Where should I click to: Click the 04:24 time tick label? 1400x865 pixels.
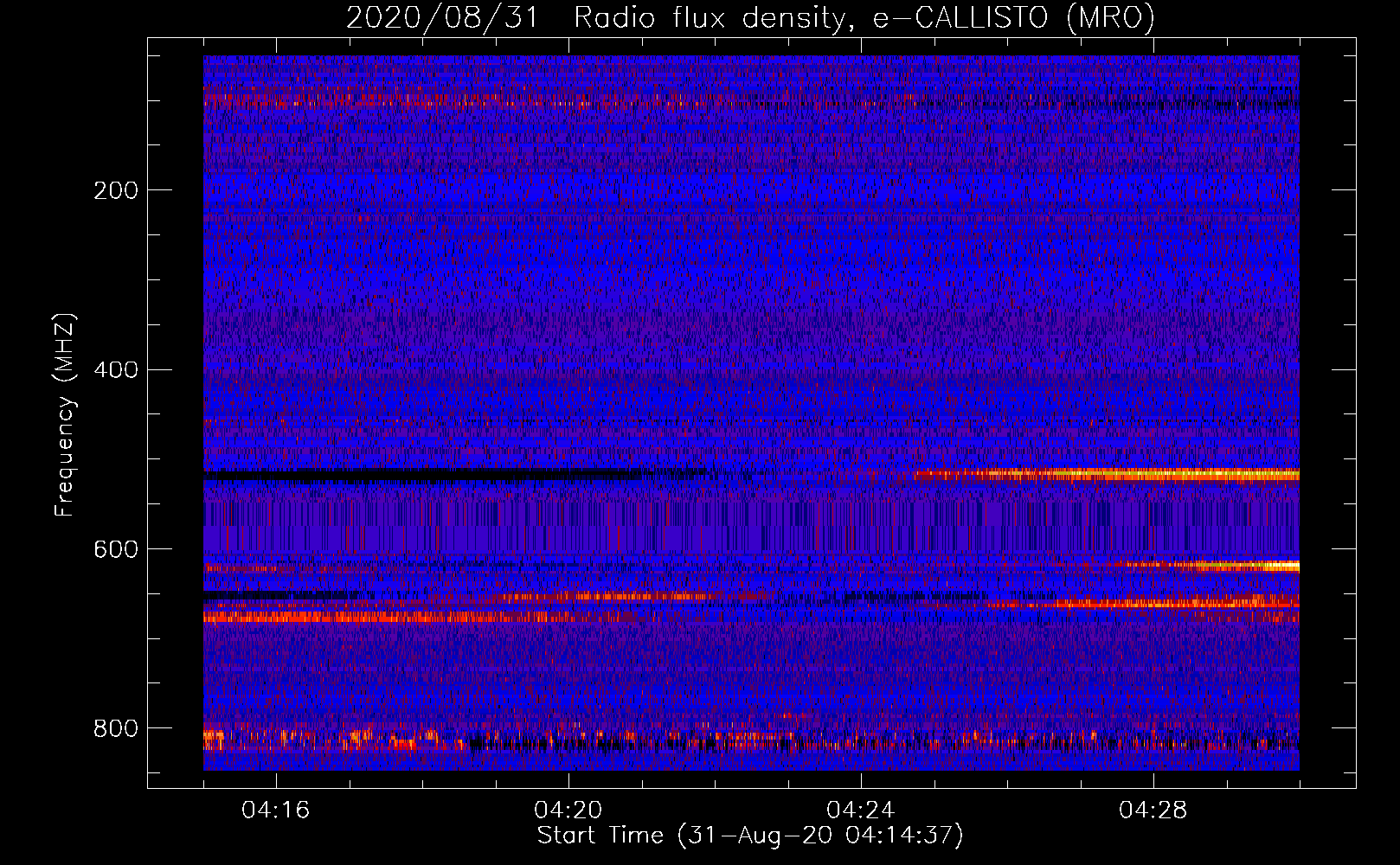[861, 811]
